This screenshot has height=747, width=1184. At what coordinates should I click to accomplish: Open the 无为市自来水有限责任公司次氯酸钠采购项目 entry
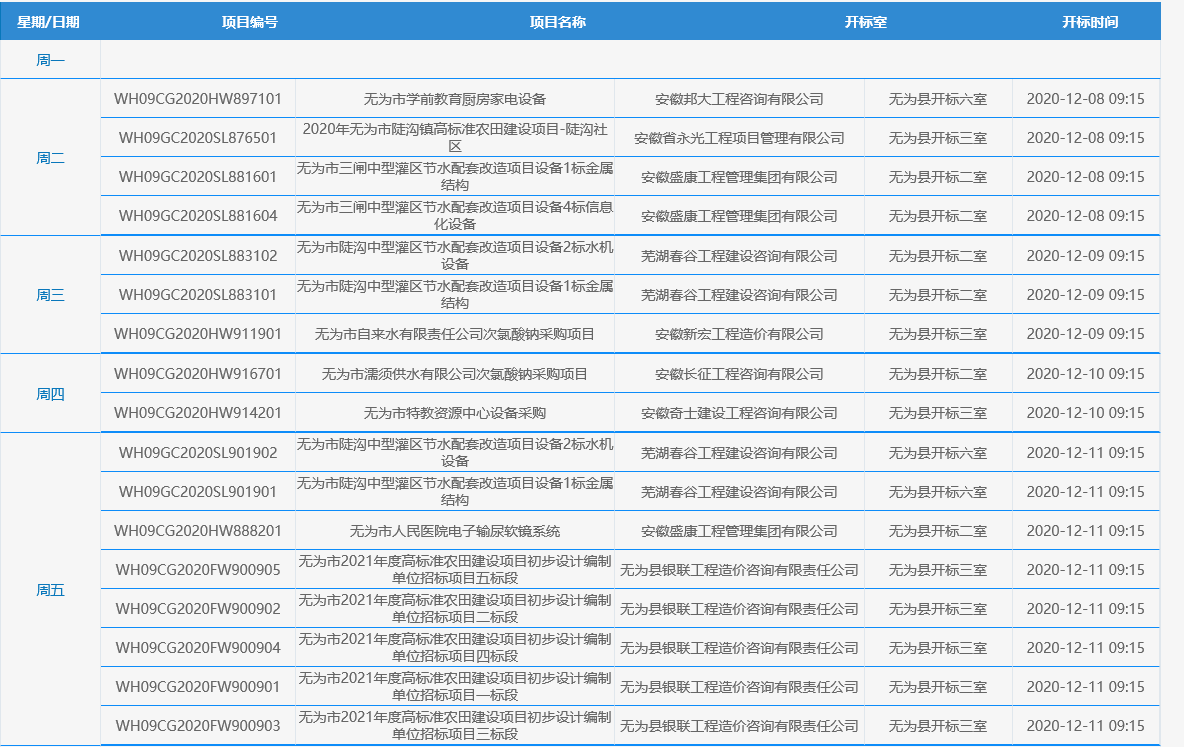(455, 334)
